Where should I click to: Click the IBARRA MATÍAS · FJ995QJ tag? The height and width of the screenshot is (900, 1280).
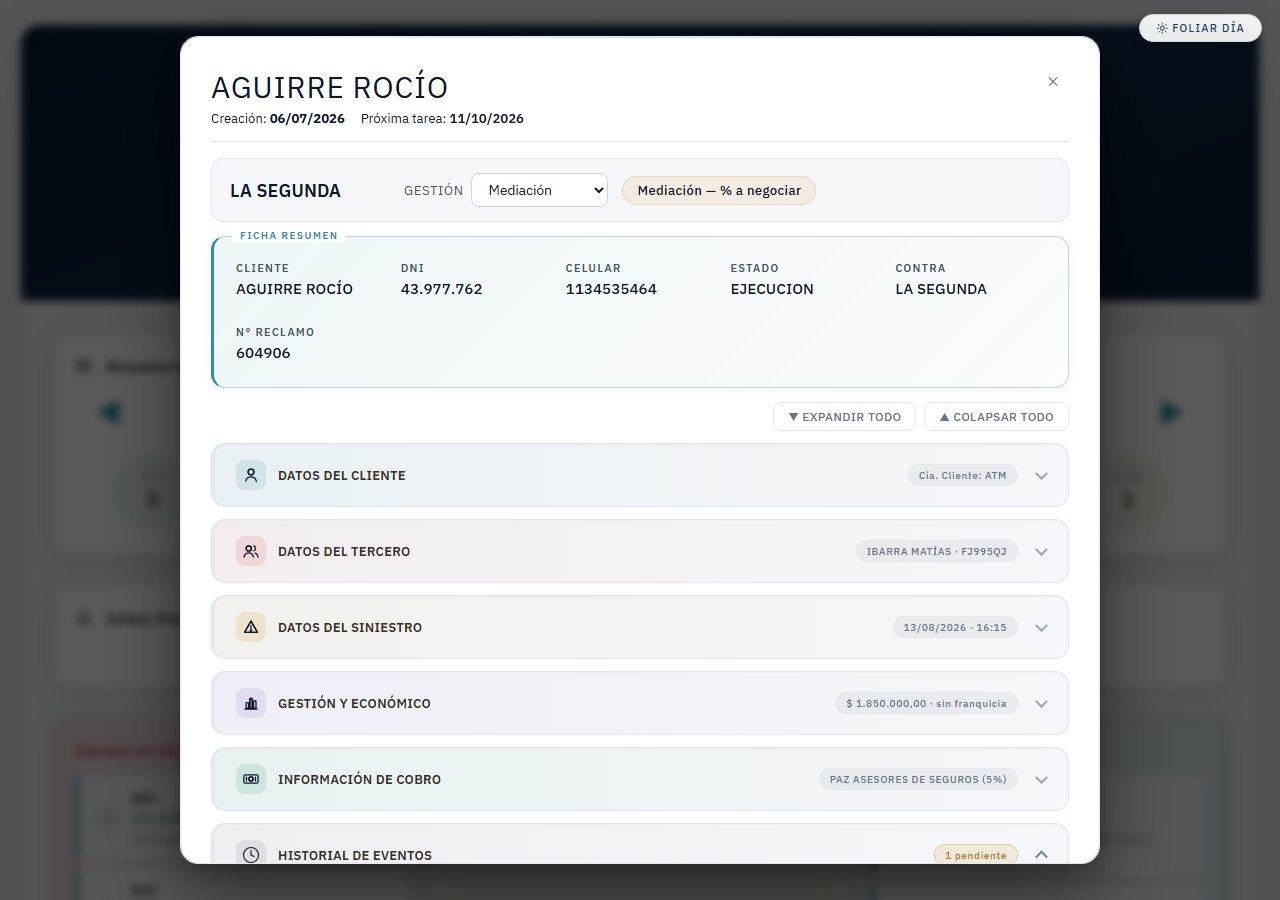tap(937, 551)
